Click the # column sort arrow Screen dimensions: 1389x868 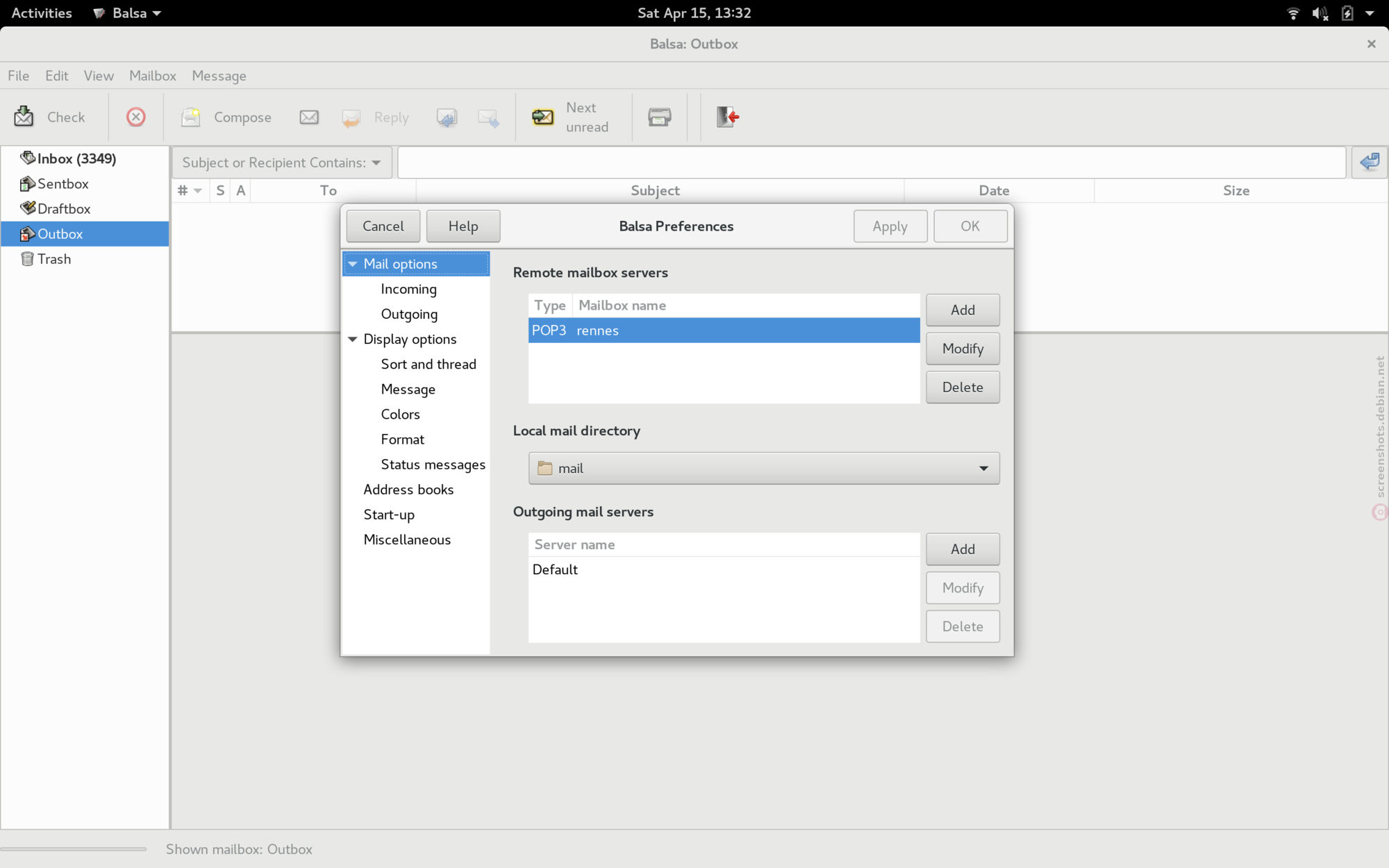198,191
